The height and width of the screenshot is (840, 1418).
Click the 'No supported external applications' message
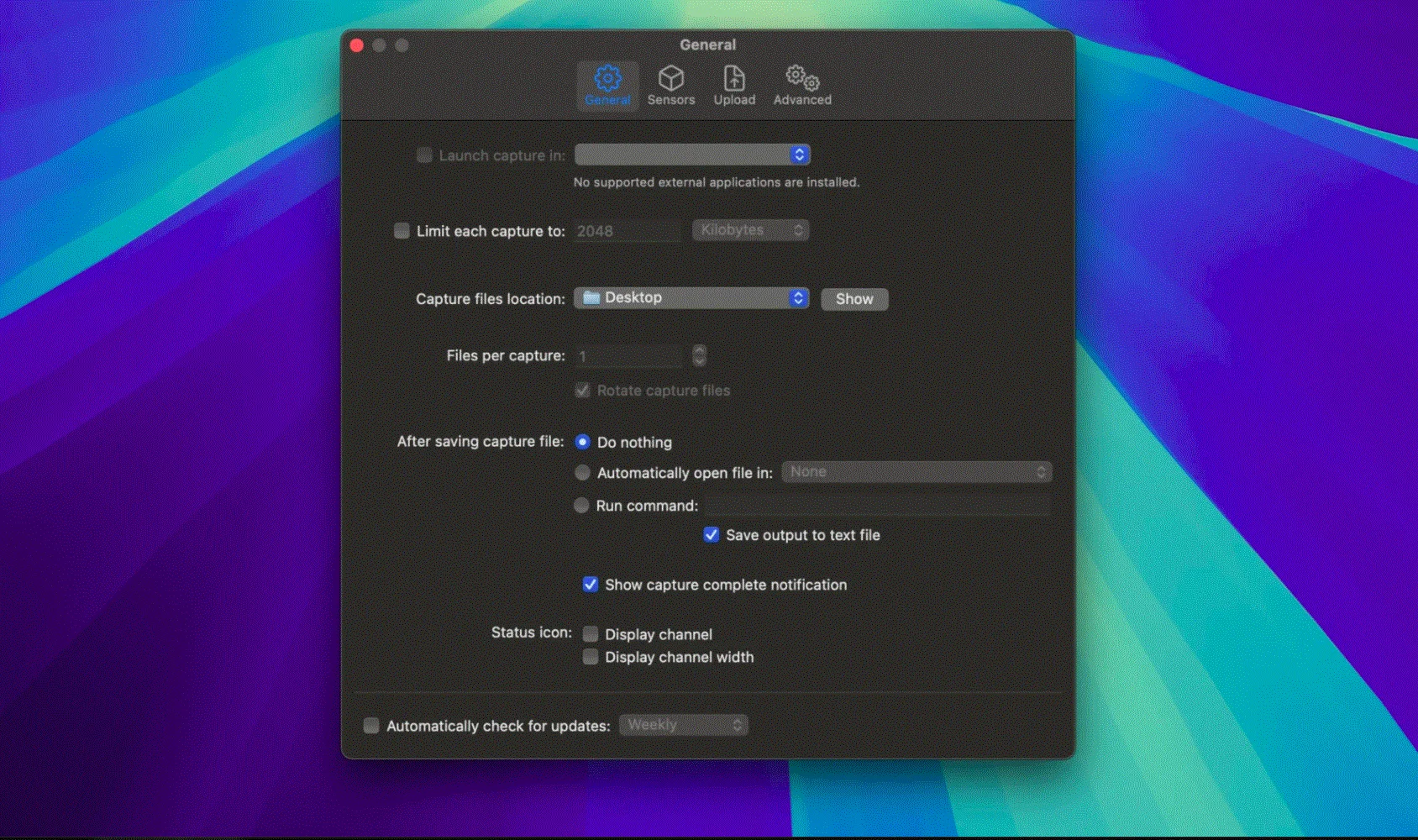click(x=717, y=182)
